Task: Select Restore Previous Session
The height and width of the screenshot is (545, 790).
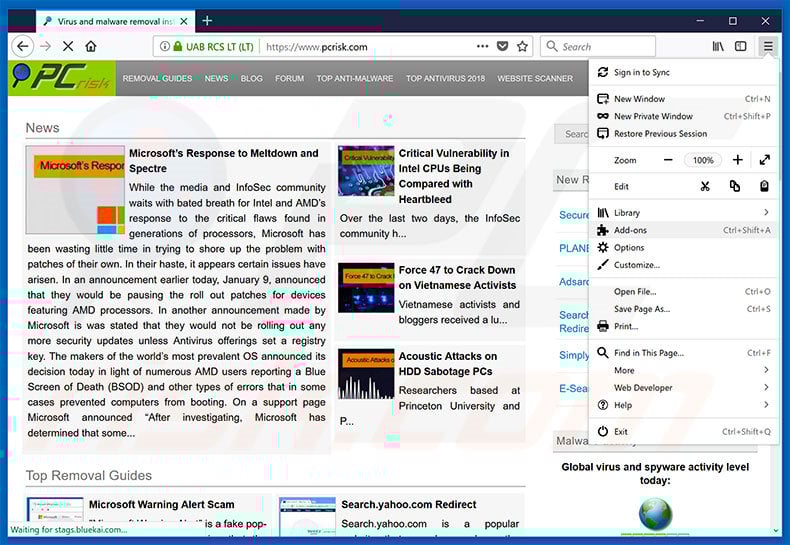Action: click(x=683, y=133)
